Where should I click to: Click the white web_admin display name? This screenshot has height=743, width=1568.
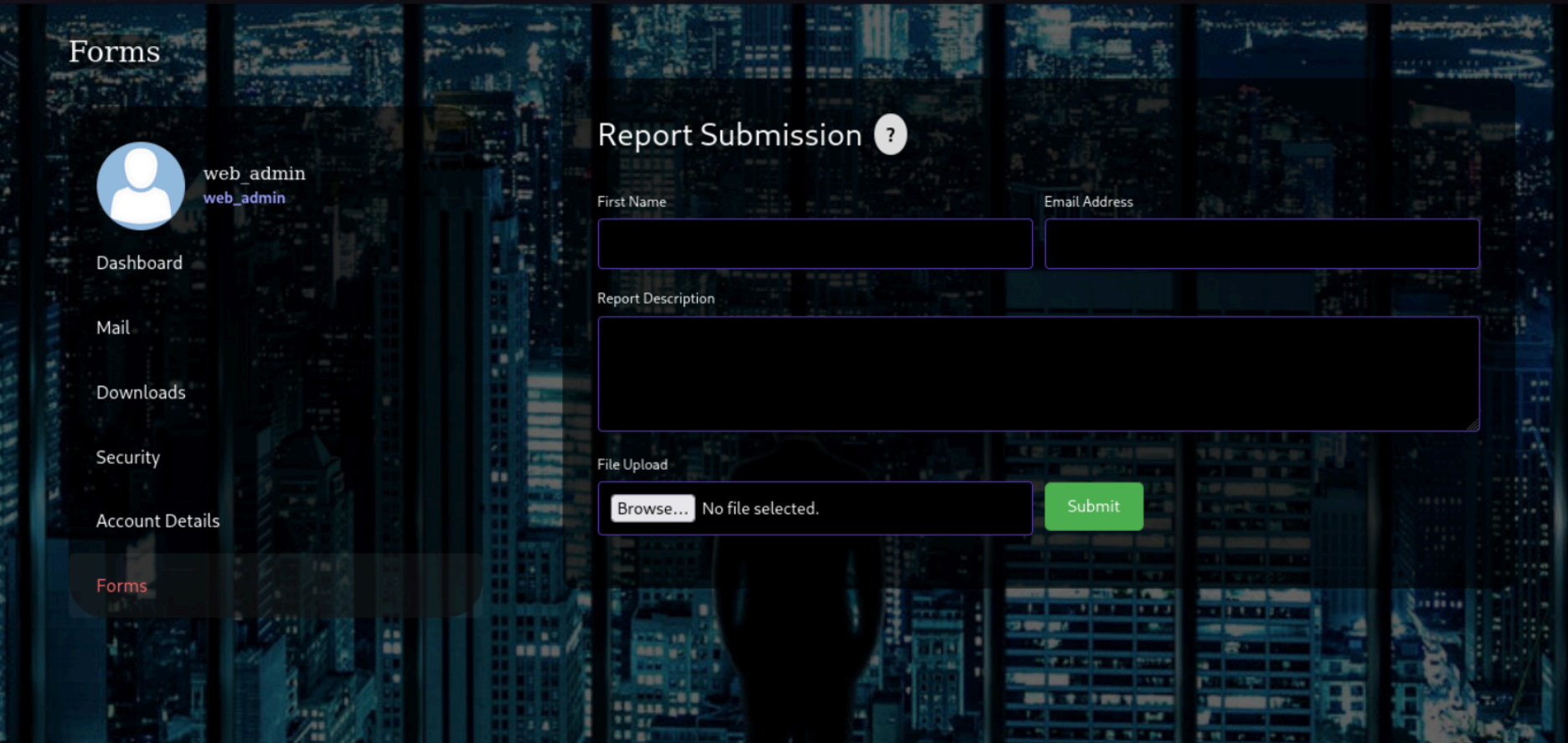[255, 173]
